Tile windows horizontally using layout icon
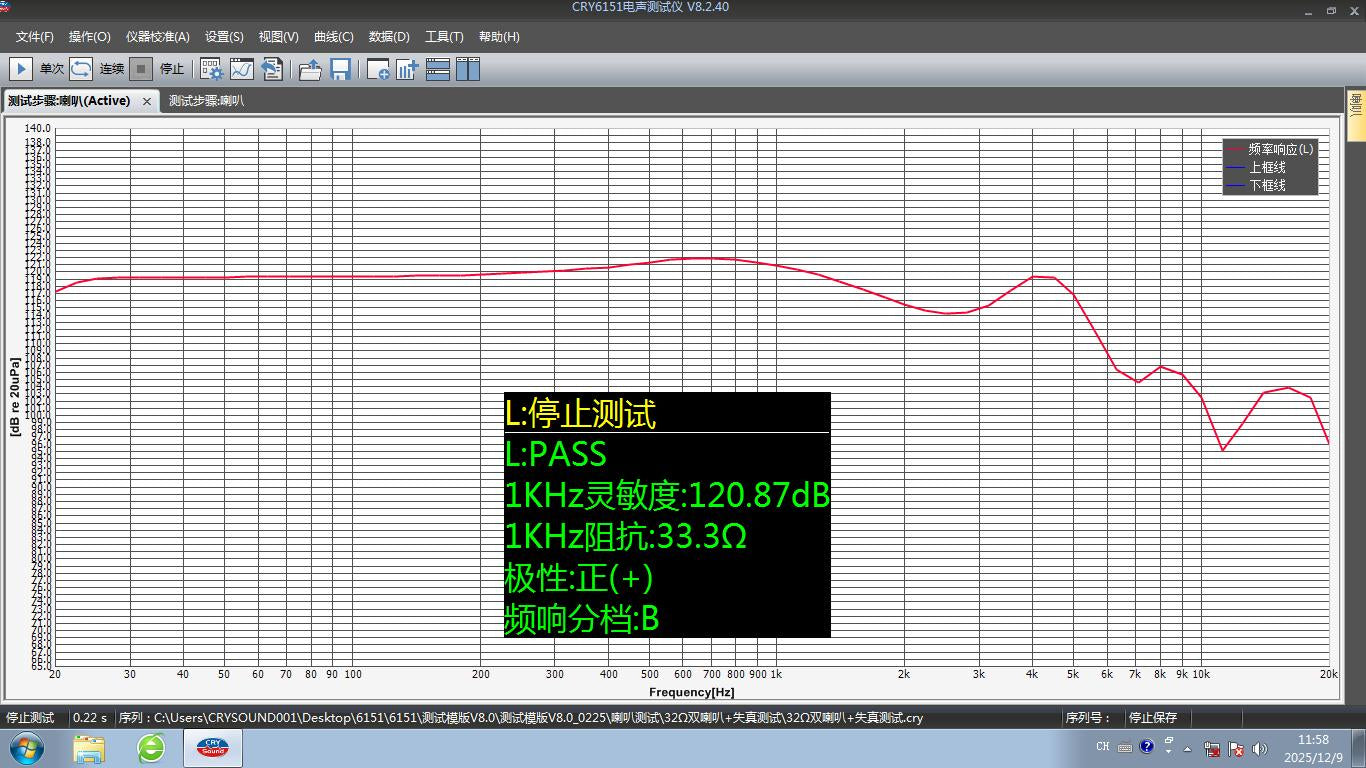The image size is (1366, 768). click(x=438, y=69)
